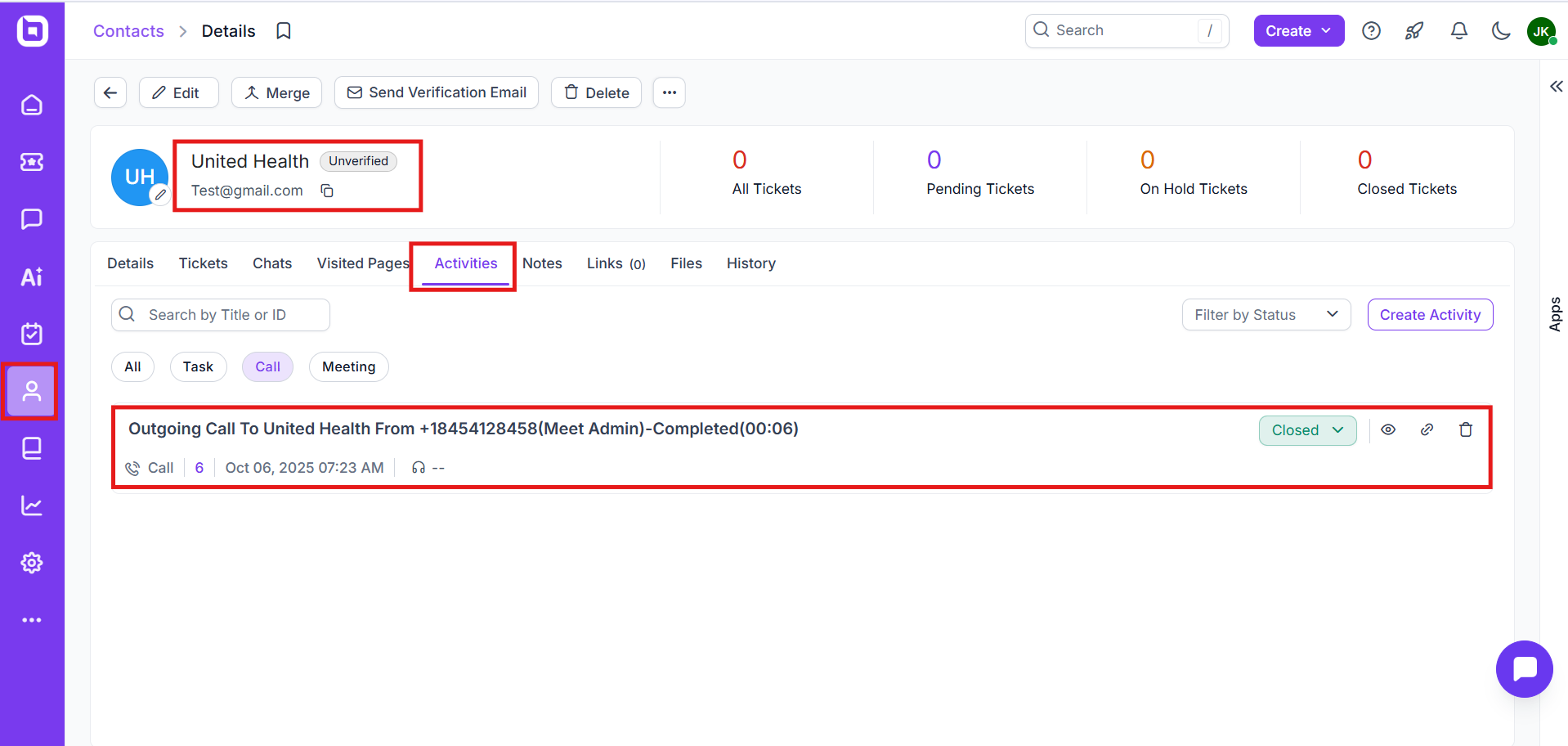
Task: Open the Contacts person icon in sidebar
Action: (x=31, y=391)
